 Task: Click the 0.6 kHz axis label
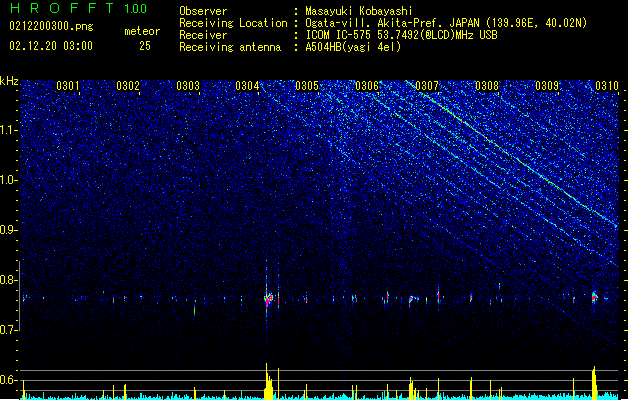point(9,380)
